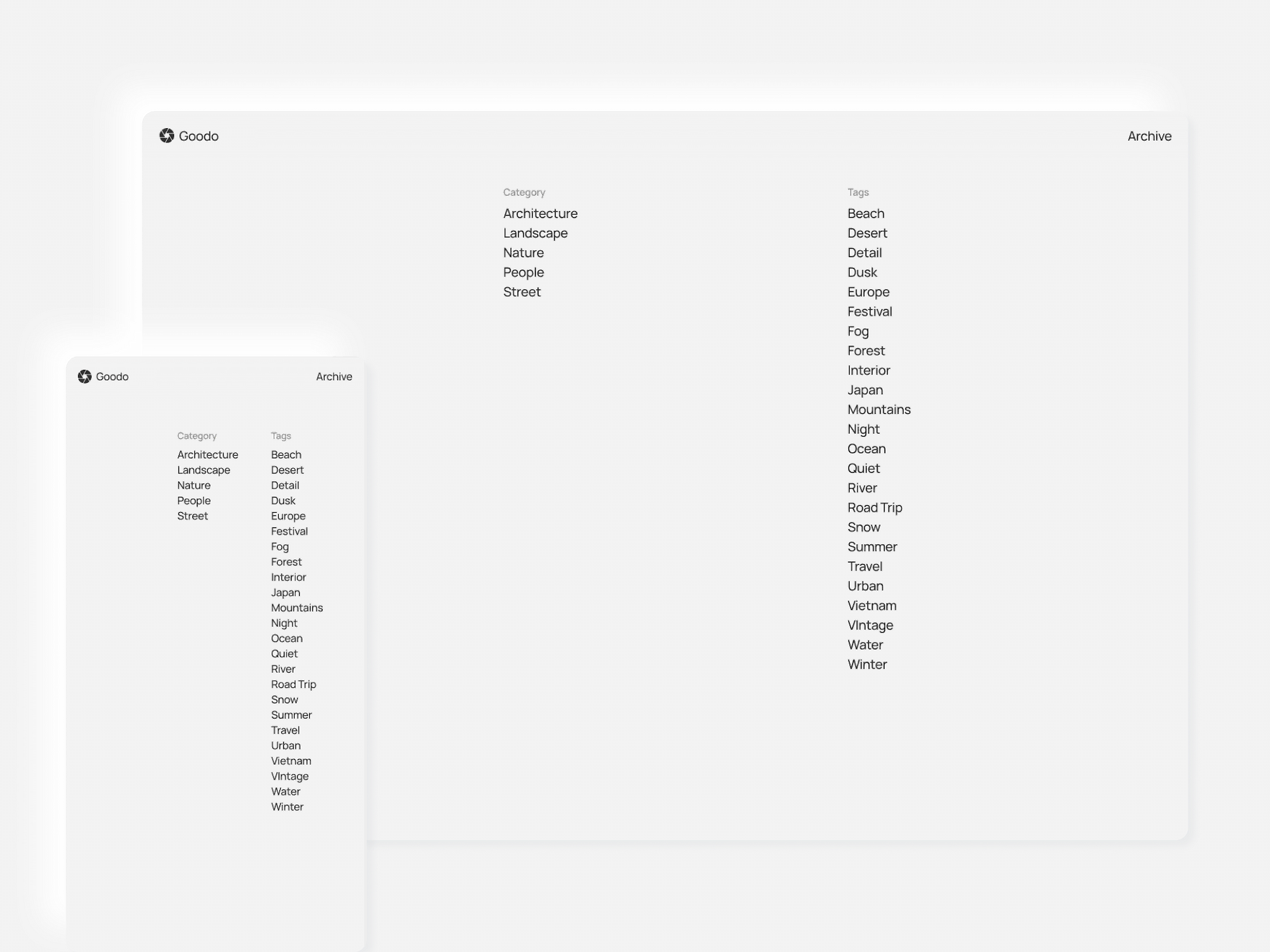Click the Japan tag in mobile preview

[285, 593]
